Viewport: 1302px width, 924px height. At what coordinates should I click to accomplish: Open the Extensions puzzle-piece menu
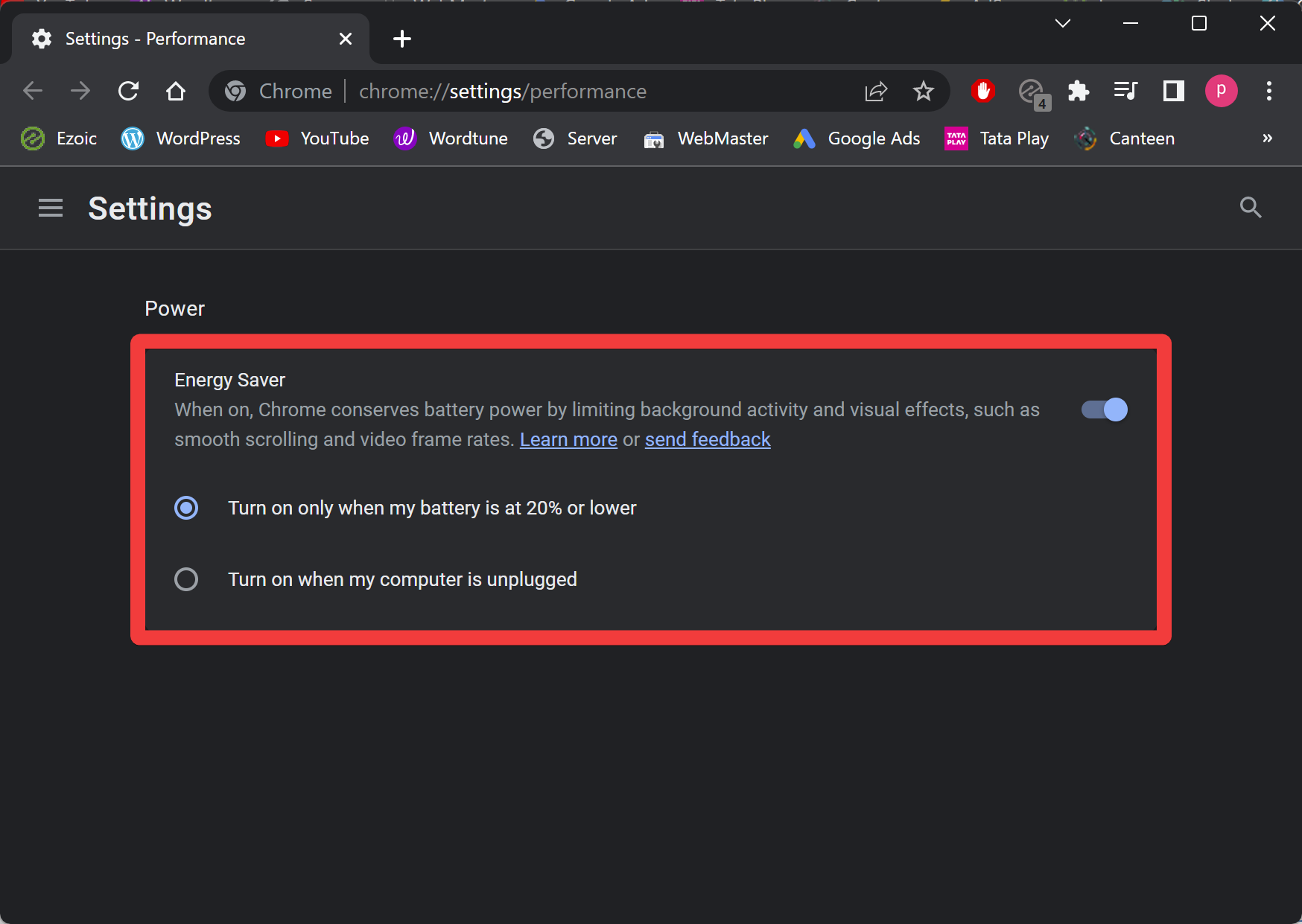click(1079, 91)
